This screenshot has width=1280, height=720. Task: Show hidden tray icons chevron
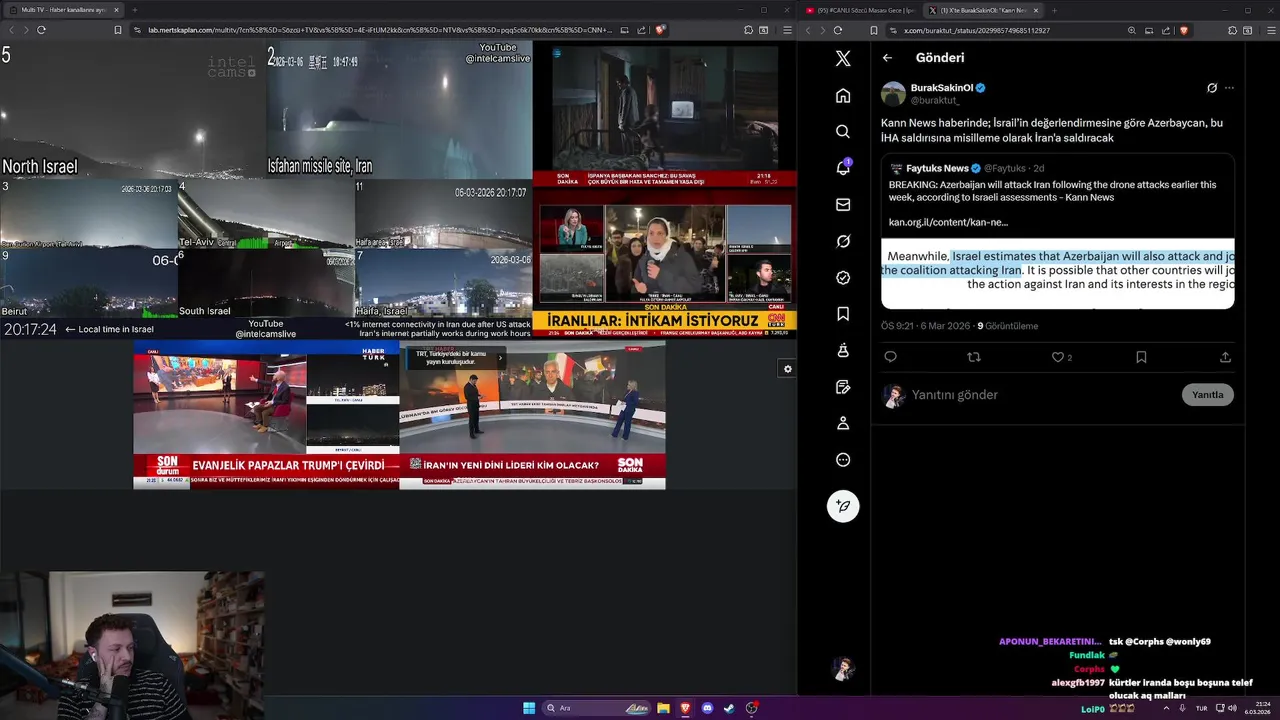(x=1166, y=708)
